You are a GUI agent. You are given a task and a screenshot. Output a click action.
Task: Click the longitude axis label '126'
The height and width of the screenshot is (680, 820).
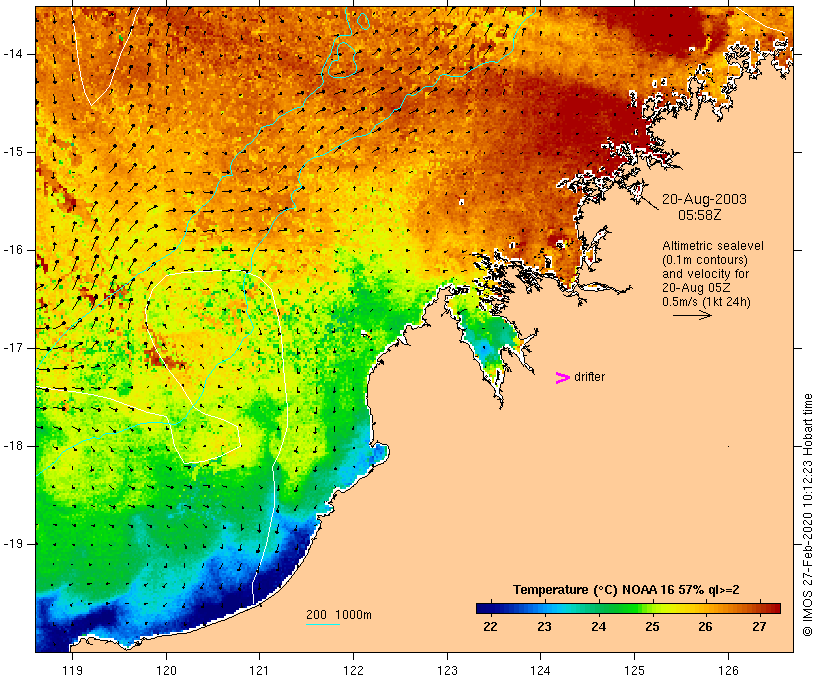[728, 670]
